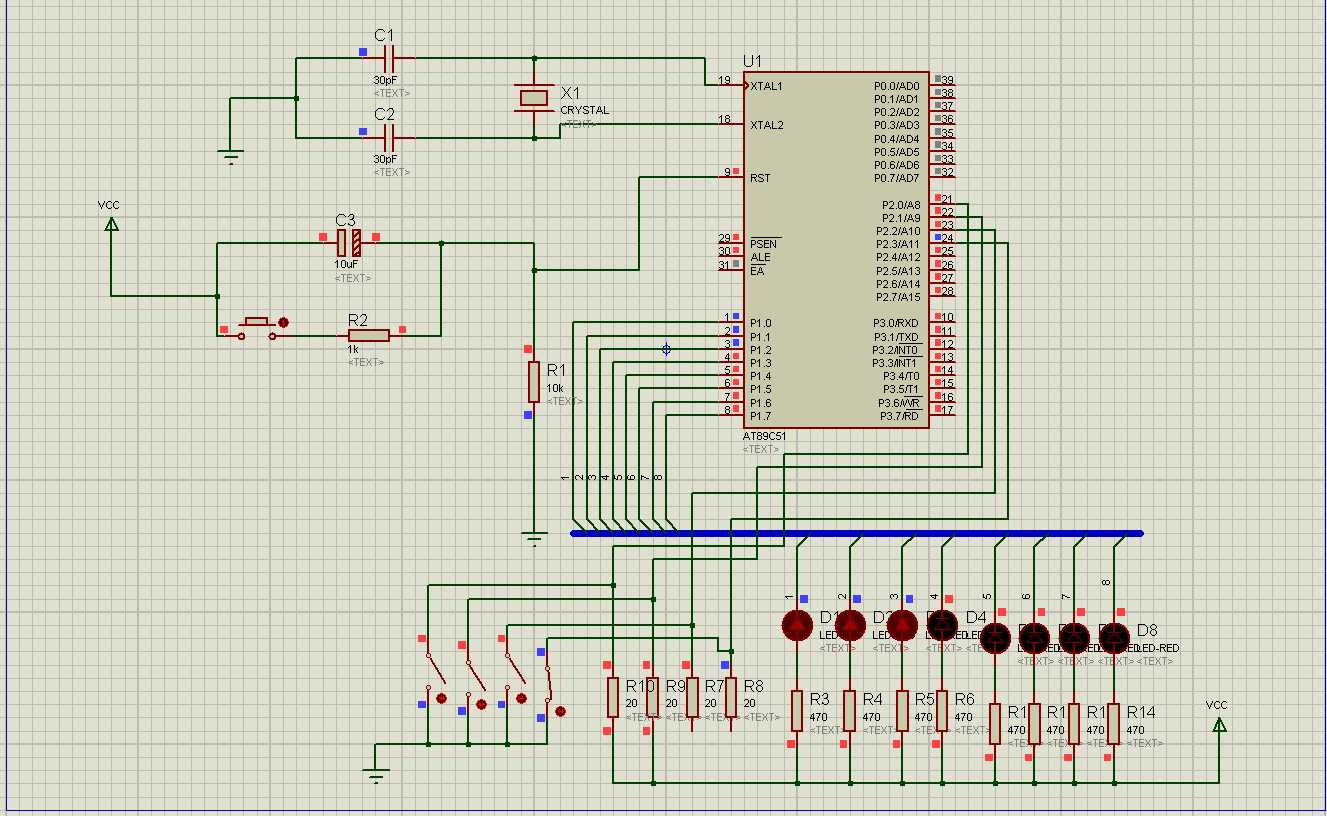Select the 10k resistor R1
The width and height of the screenshot is (1327, 816).
tap(534, 382)
